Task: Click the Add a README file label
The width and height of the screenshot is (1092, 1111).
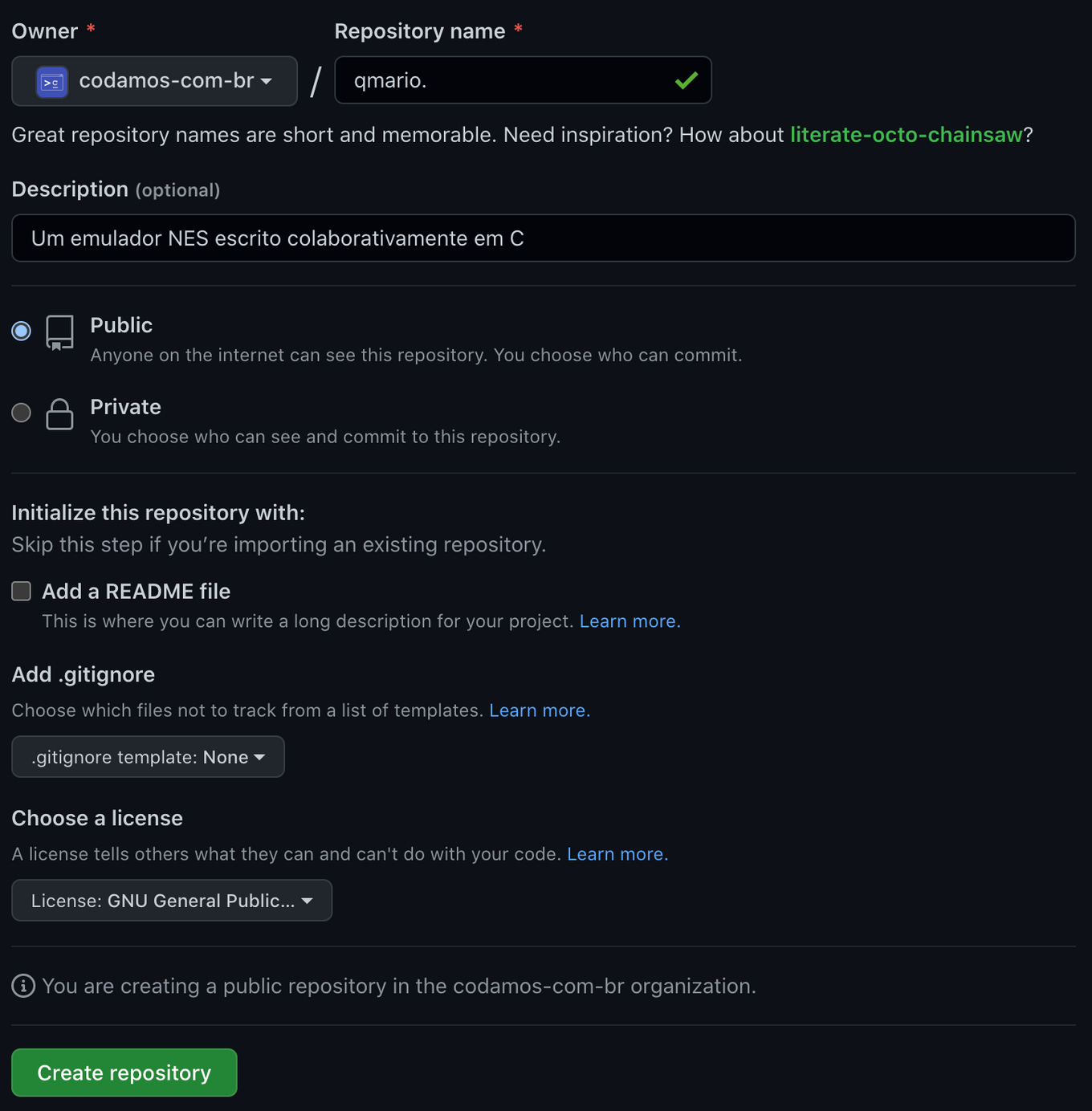Action: (136, 592)
